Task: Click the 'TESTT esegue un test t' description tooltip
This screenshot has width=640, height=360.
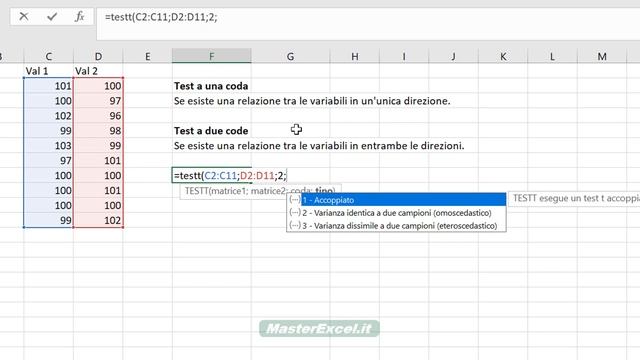Action: tap(574, 198)
